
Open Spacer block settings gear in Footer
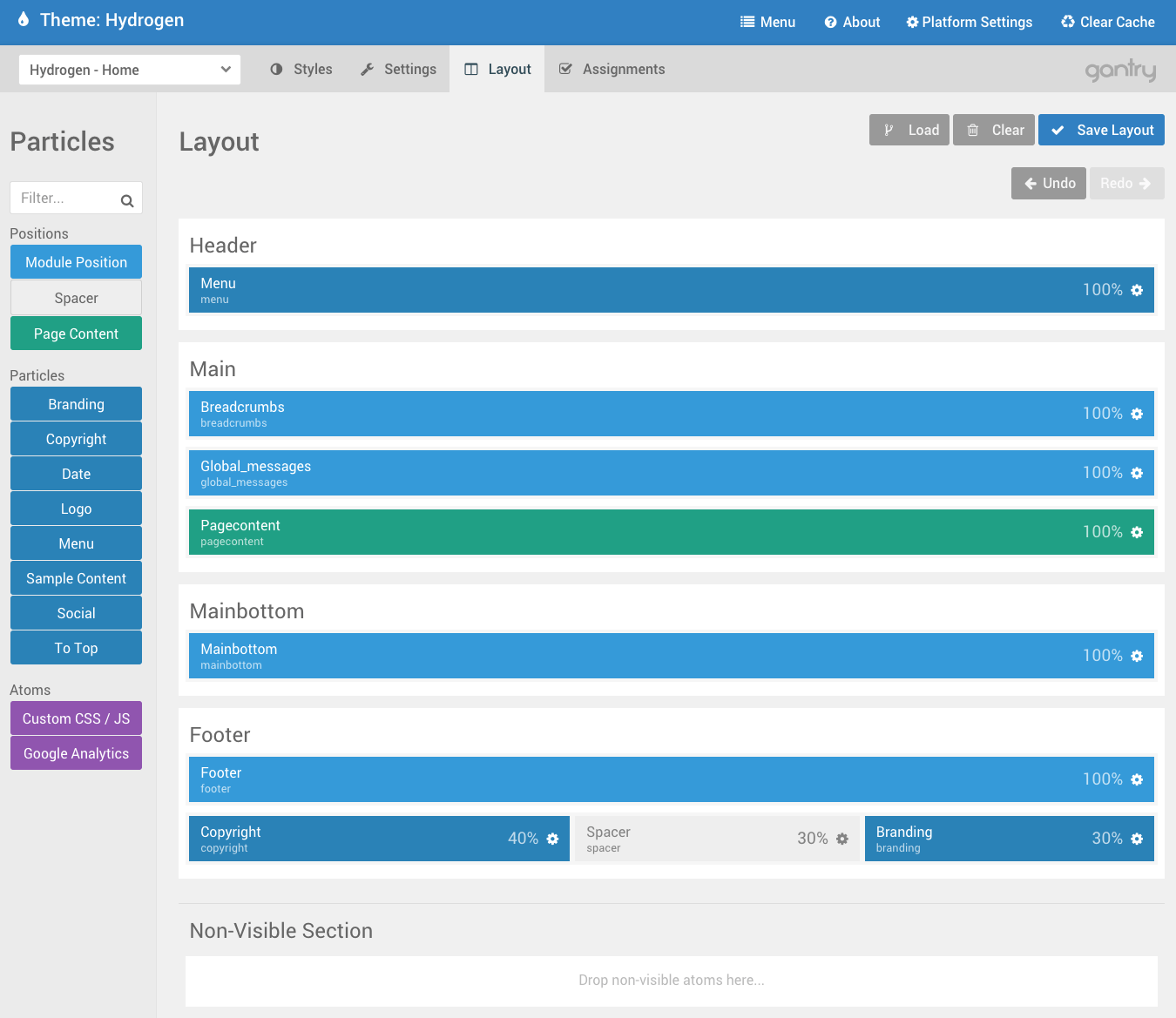(x=842, y=839)
